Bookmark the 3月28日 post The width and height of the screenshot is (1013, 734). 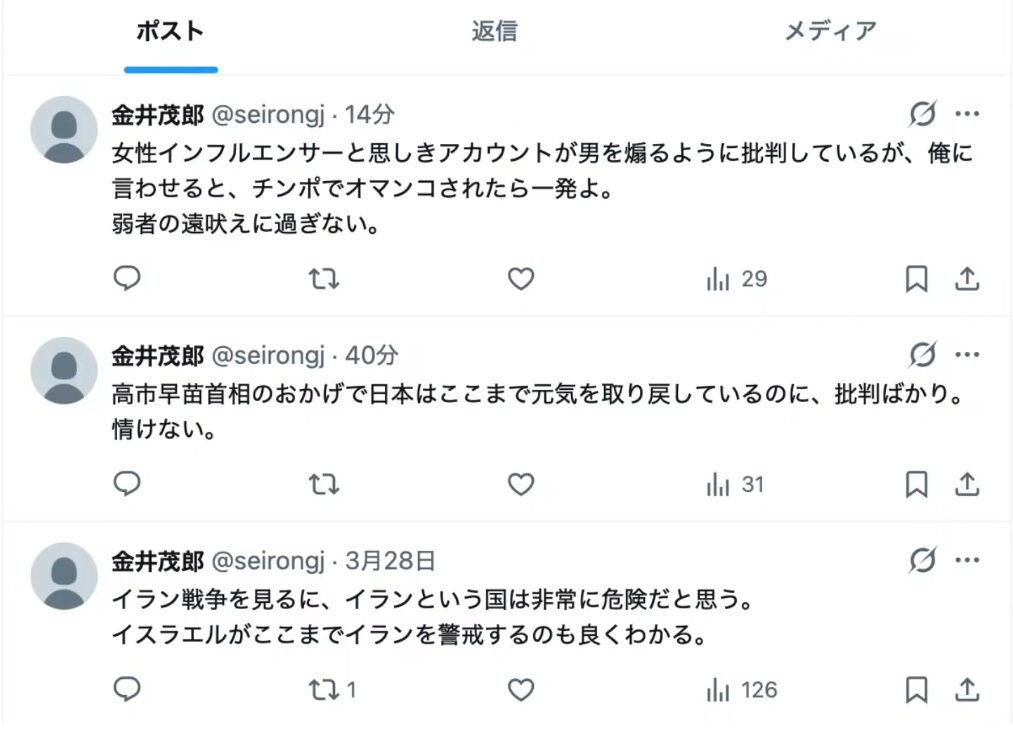point(916,689)
